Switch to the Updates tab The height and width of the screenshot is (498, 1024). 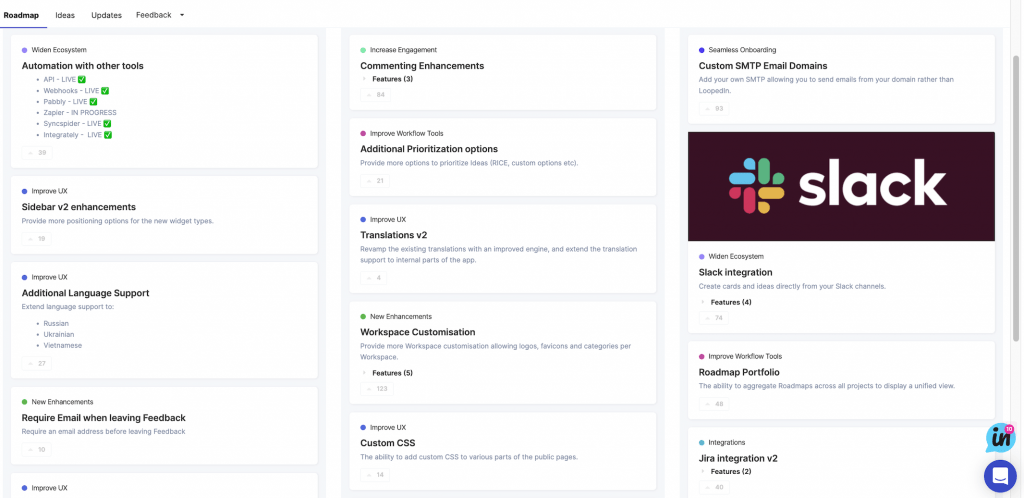pyautogui.click(x=106, y=15)
